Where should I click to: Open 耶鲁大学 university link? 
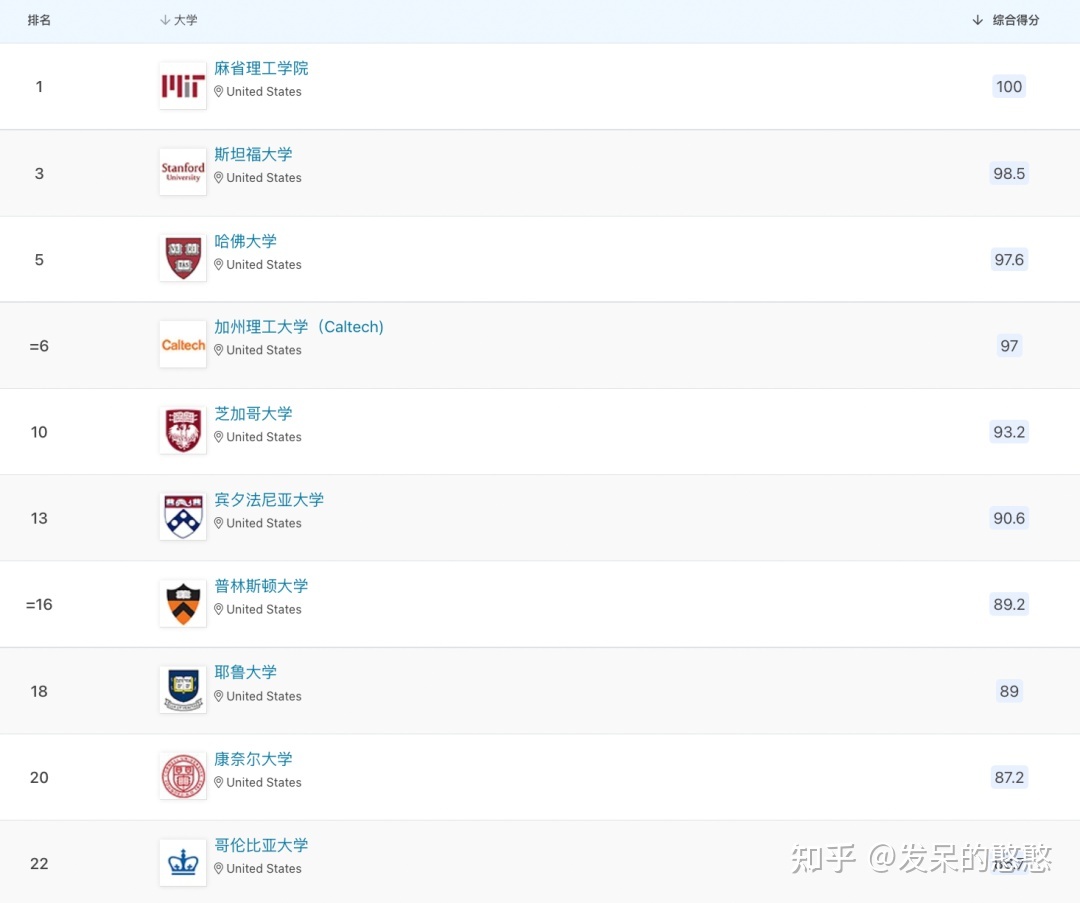coord(245,672)
